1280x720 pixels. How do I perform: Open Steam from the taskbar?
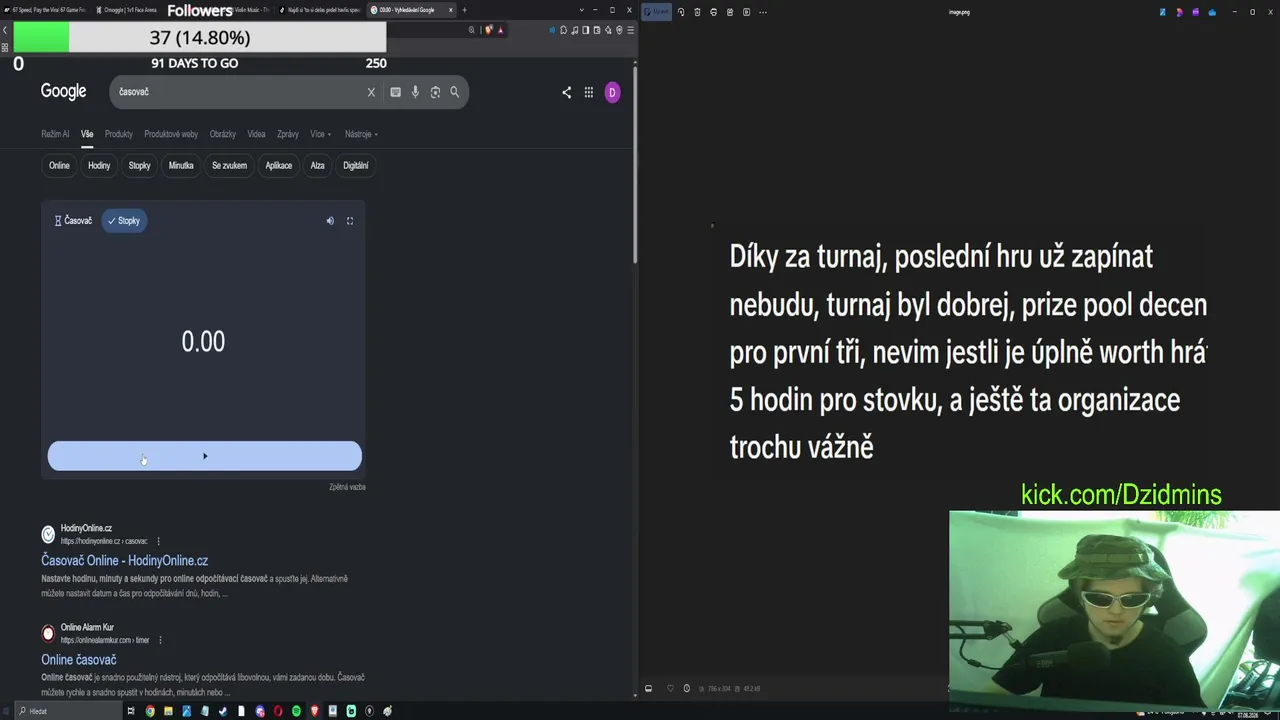(x=223, y=711)
